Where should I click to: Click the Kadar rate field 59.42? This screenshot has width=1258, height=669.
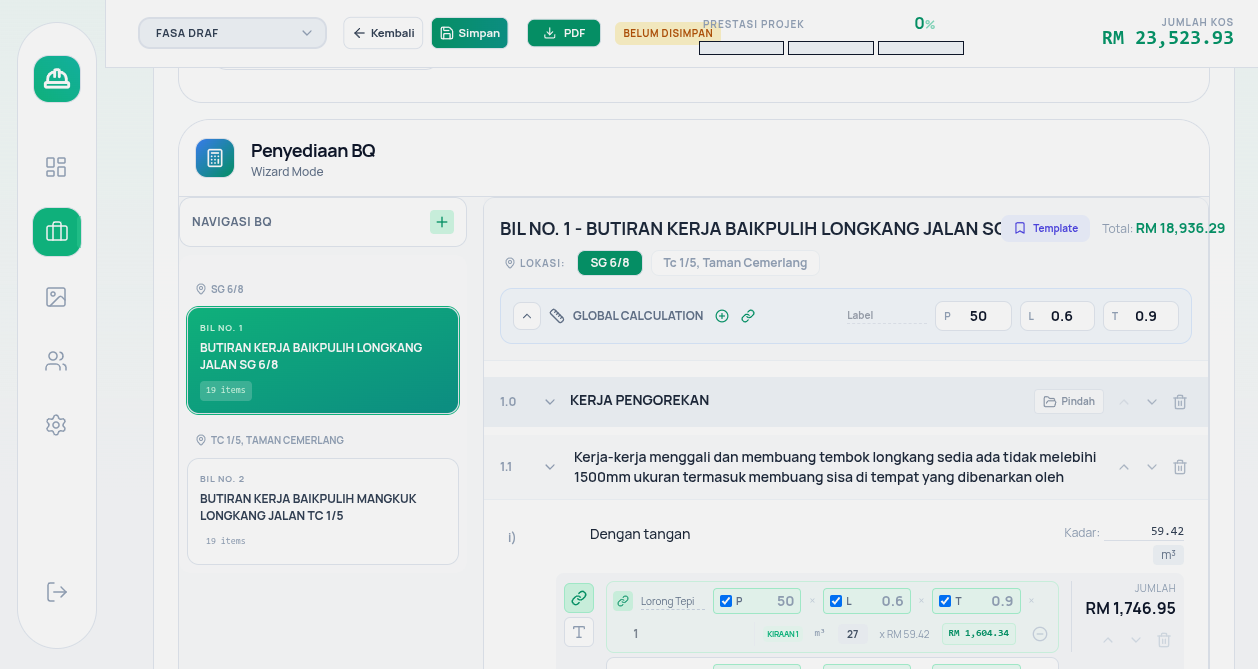tap(1143, 532)
